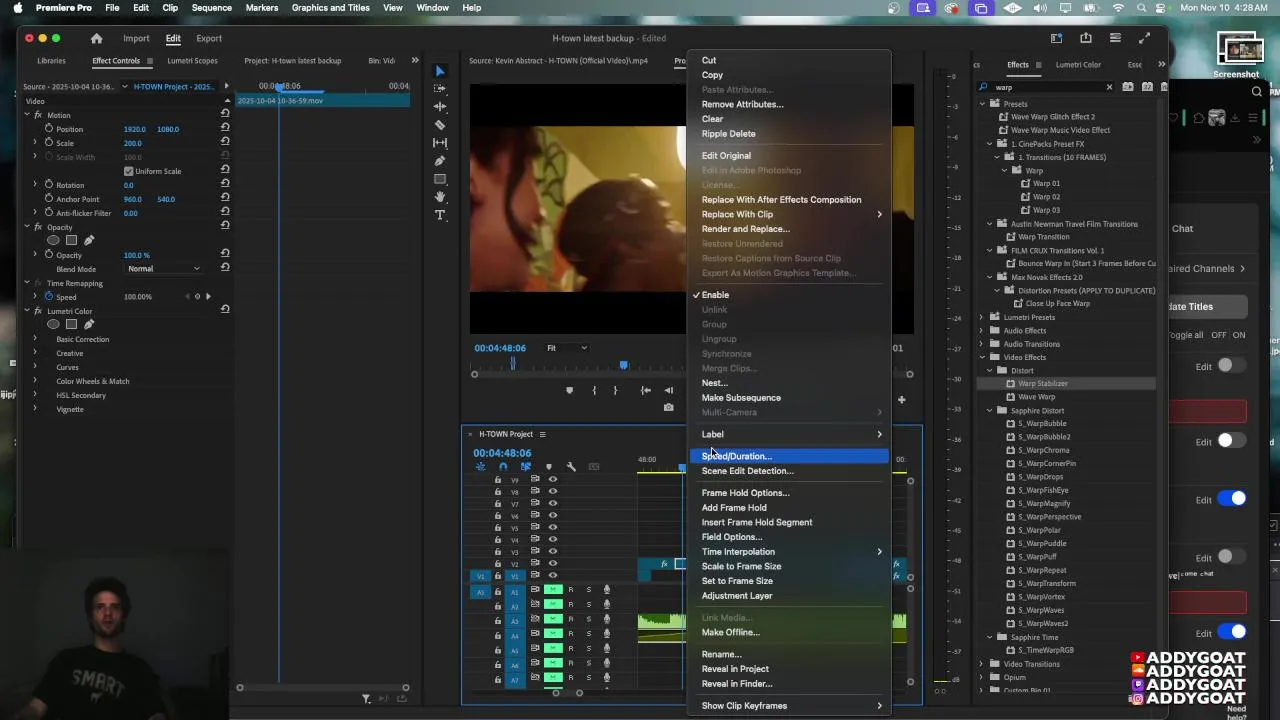Start voice-over record on track A1
The image size is (1280, 720).
pos(606,590)
